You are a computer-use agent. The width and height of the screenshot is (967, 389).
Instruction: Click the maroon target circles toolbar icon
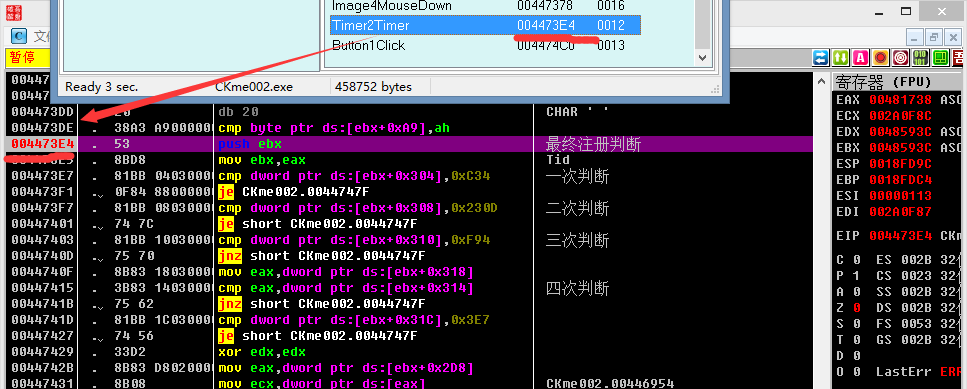coord(900,58)
